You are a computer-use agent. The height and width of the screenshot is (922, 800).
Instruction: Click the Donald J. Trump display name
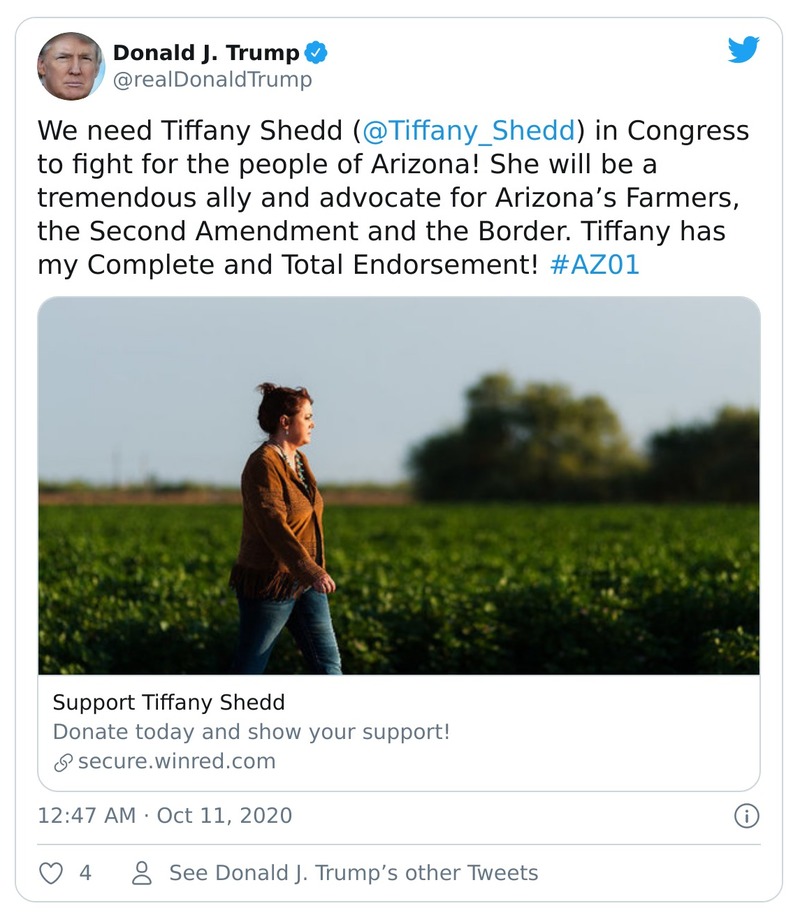click(206, 53)
